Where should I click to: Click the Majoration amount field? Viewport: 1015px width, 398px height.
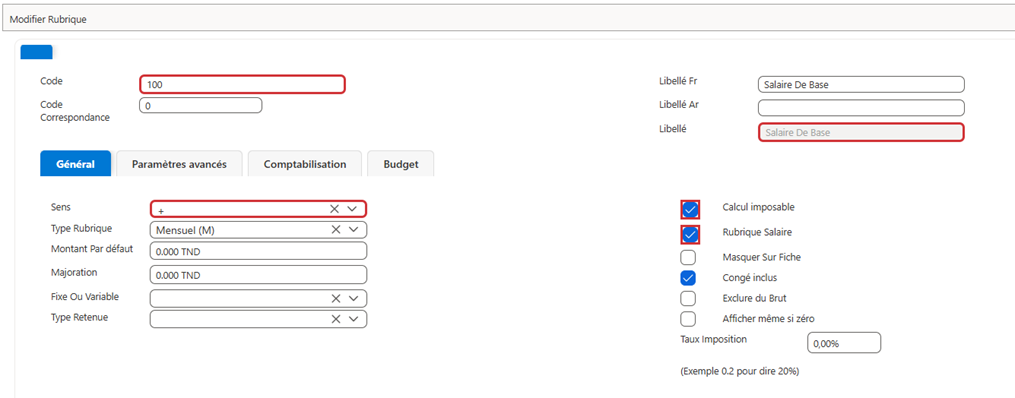tap(258, 275)
